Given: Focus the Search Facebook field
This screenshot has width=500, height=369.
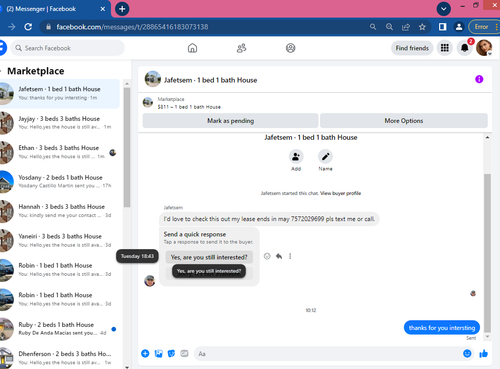Looking at the screenshot, I should click(x=68, y=48).
